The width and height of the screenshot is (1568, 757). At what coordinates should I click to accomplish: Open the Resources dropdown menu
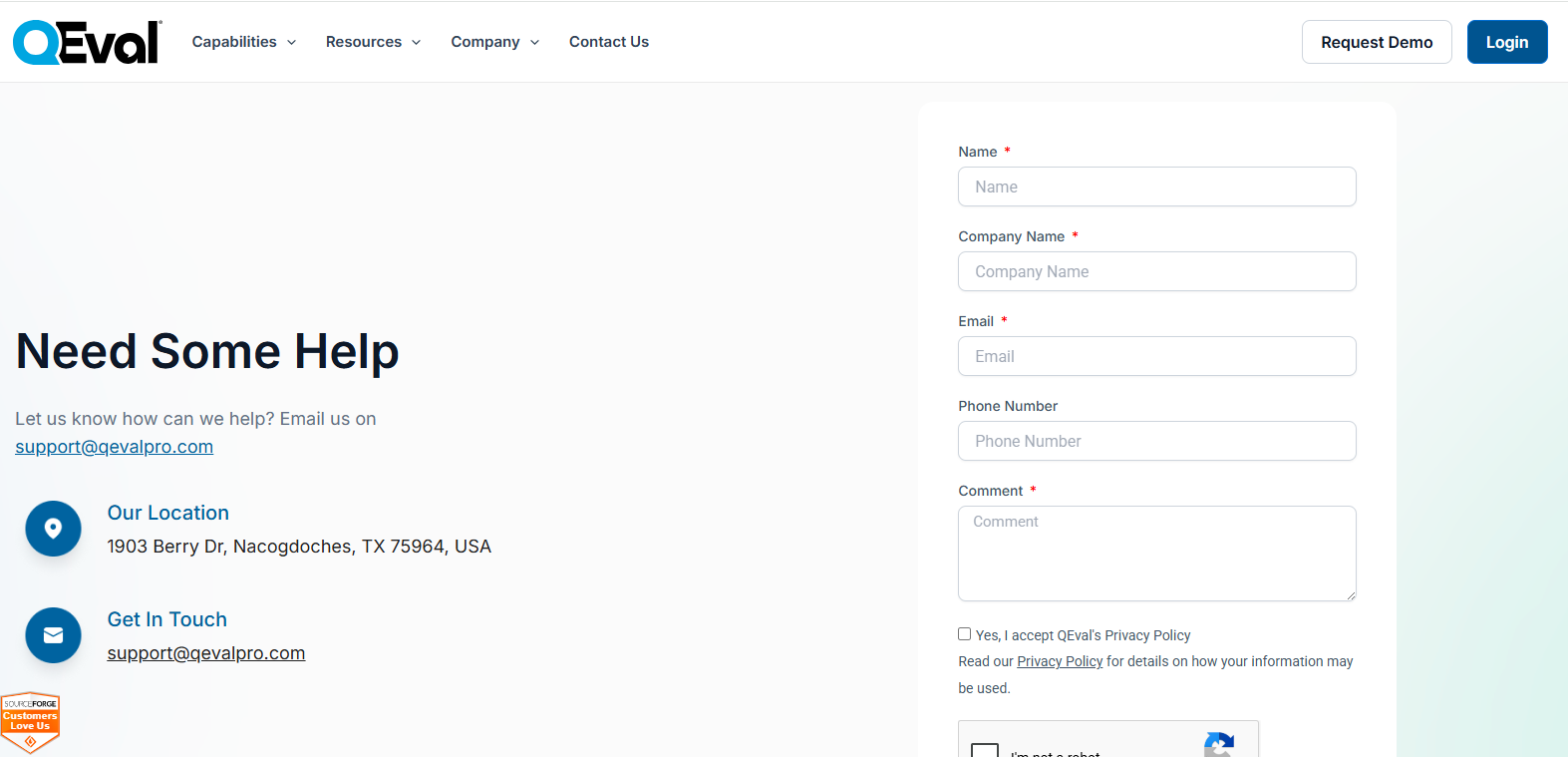373,42
